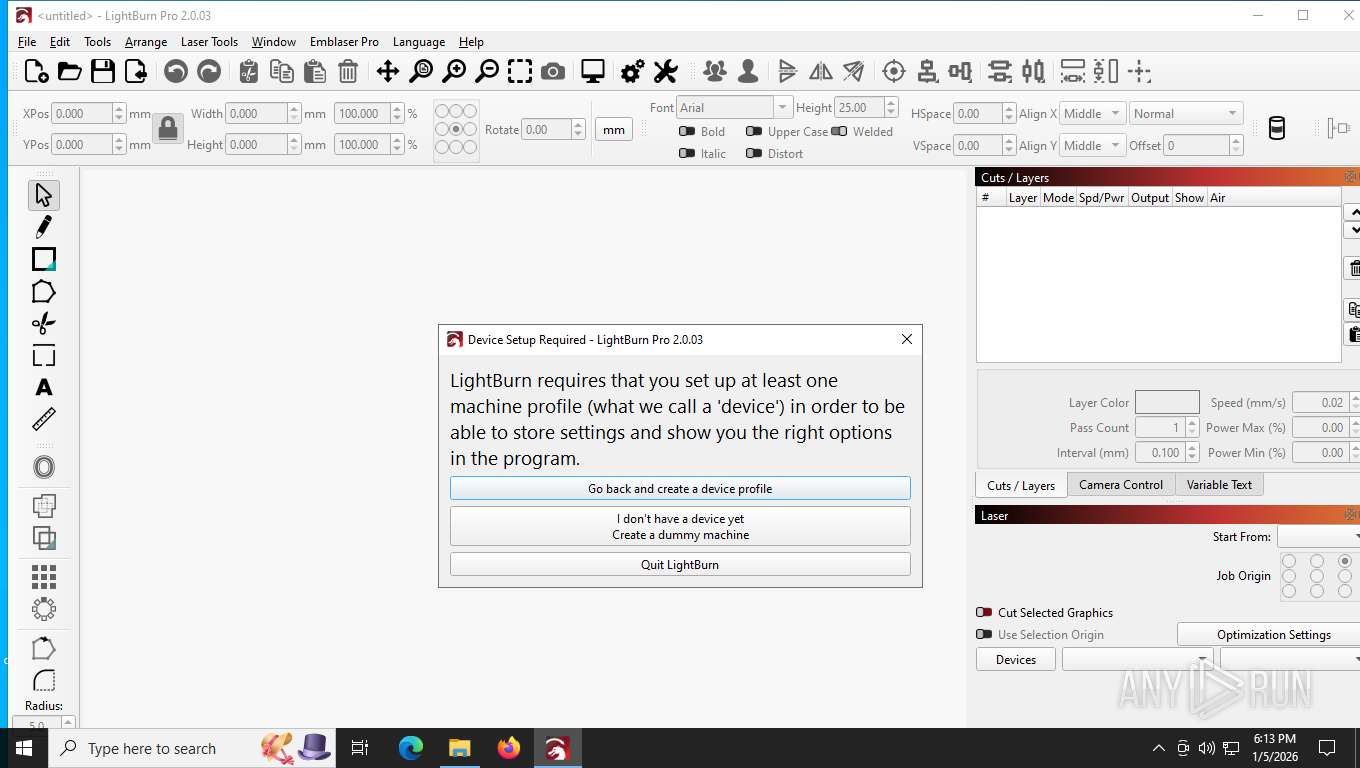This screenshot has width=1360, height=768.
Task: Click the Quit LightBurn button
Action: (680, 564)
